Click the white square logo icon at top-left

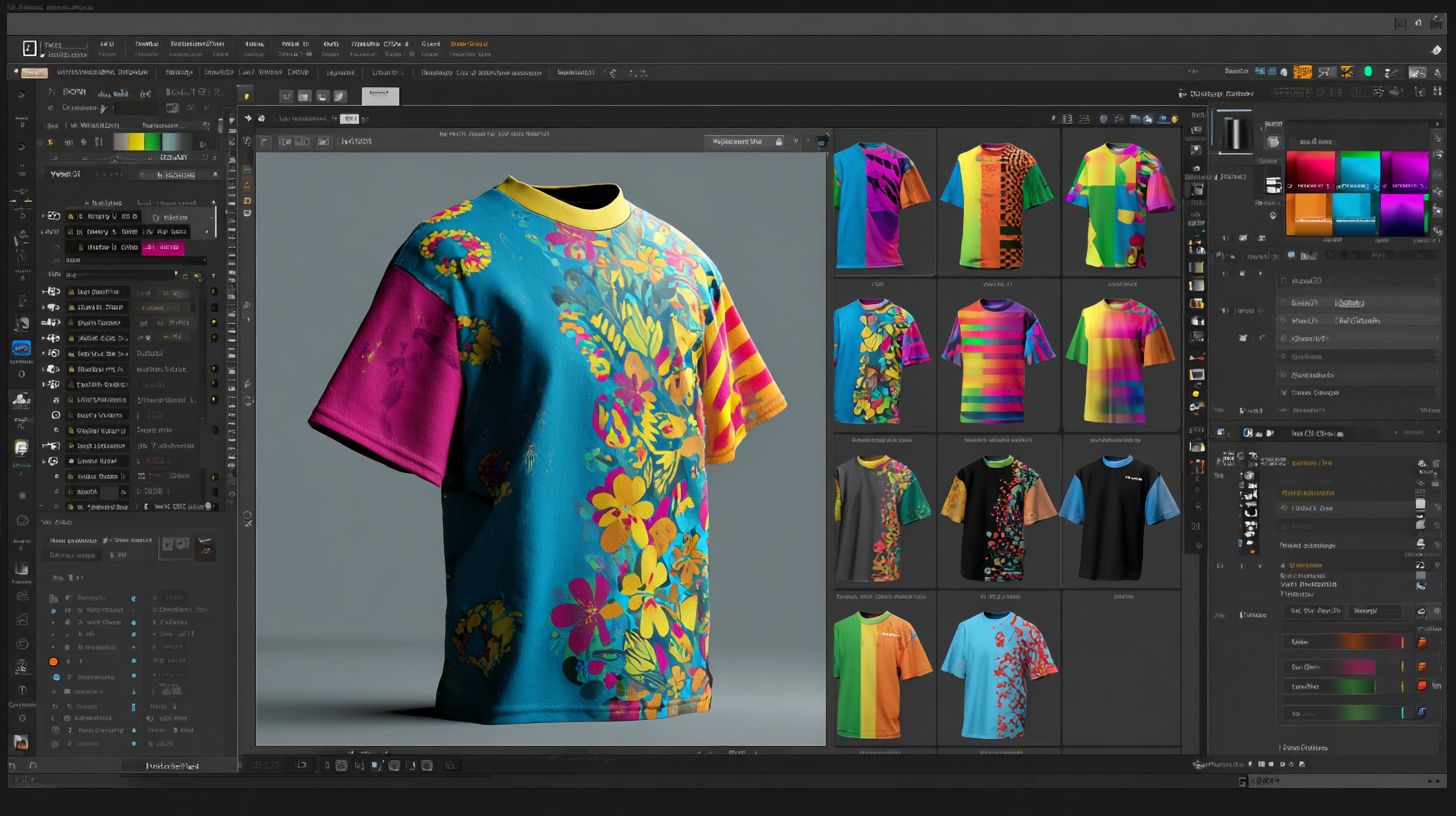tap(29, 48)
